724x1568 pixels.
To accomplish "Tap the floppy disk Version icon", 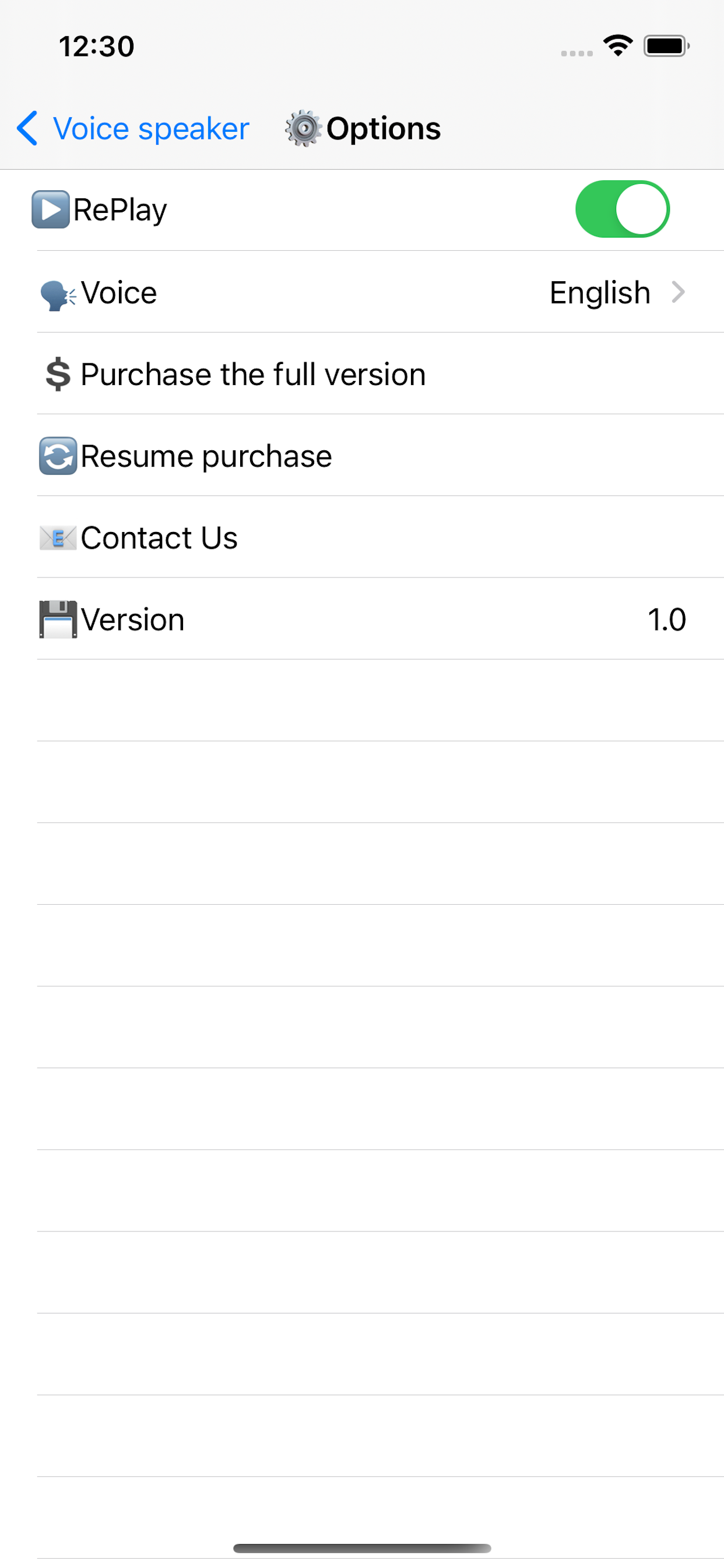I will pos(58,619).
